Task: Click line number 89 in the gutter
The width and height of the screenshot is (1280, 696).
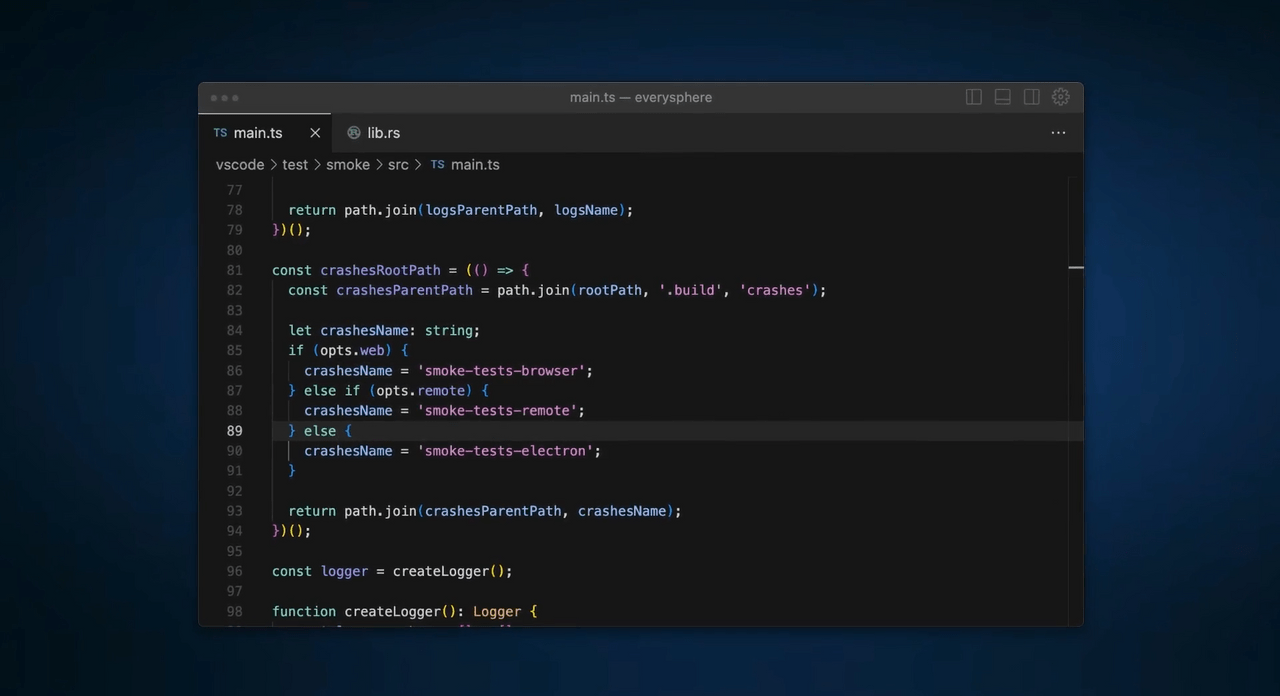Action: click(x=234, y=431)
